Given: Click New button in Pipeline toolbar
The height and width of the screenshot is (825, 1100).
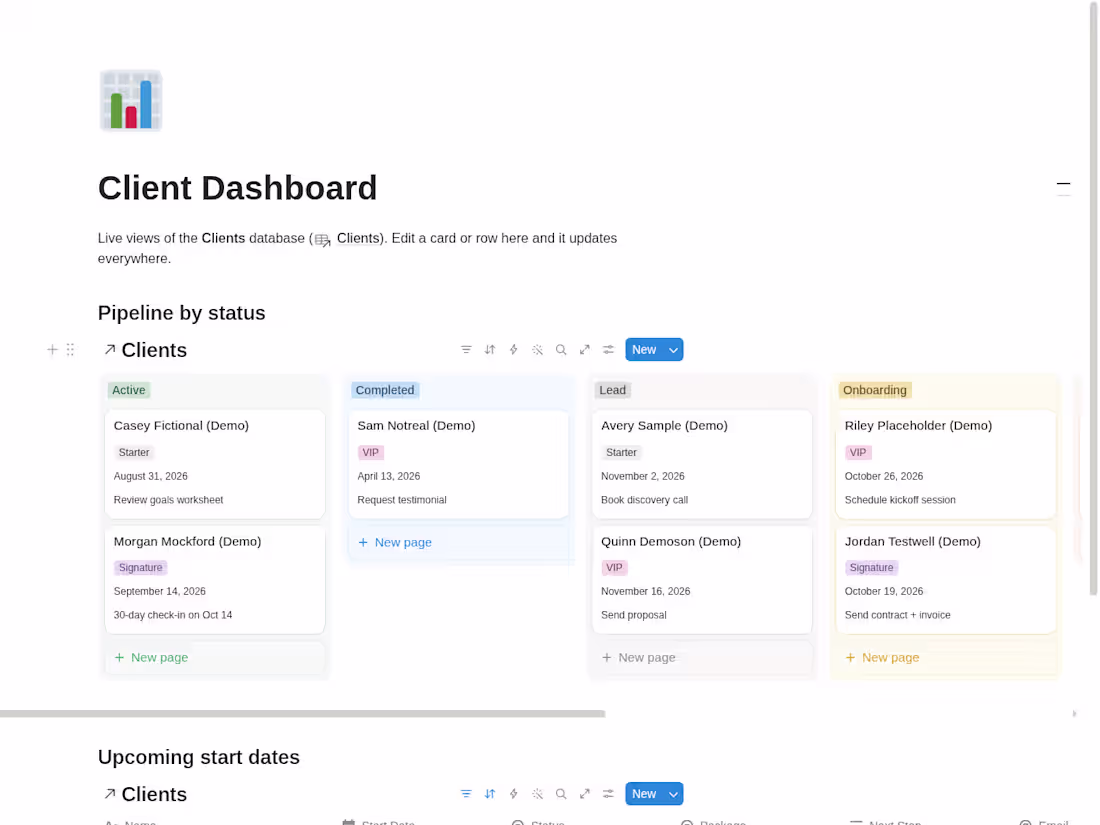Looking at the screenshot, I should coord(644,349).
